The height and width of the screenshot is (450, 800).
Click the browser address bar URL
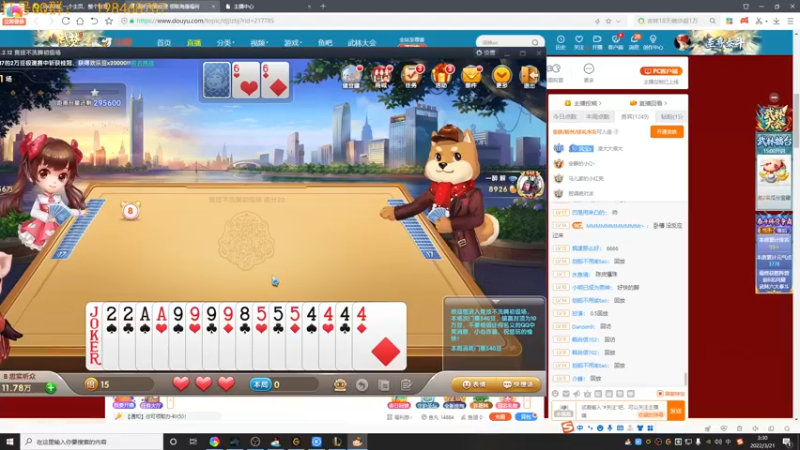[205, 21]
